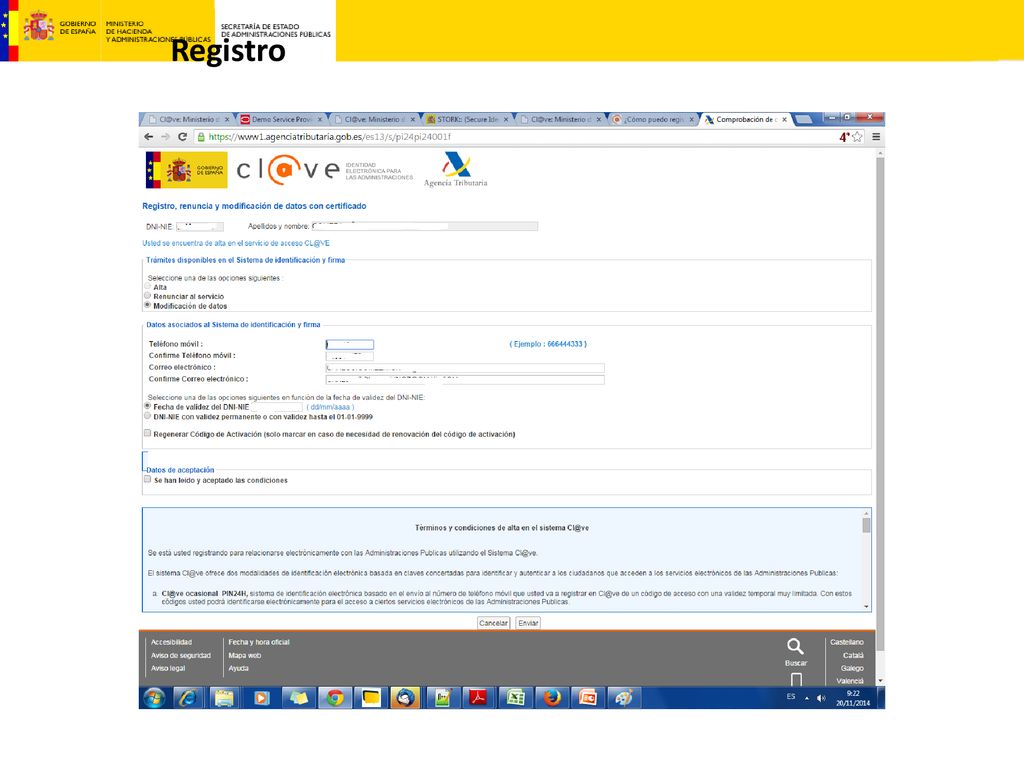Switch to ¿Cómo puedo registrarme tab
The width and height of the screenshot is (1024, 768).
coord(653,120)
